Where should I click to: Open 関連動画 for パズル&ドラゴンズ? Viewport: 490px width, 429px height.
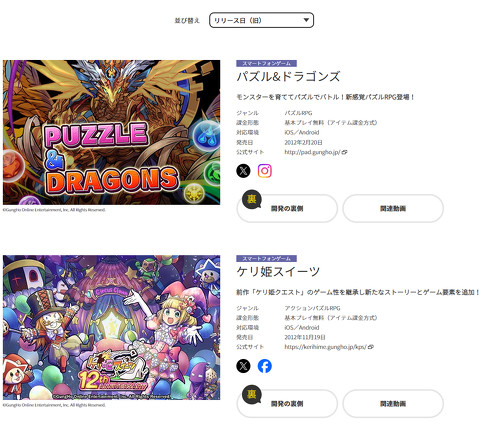pos(393,208)
